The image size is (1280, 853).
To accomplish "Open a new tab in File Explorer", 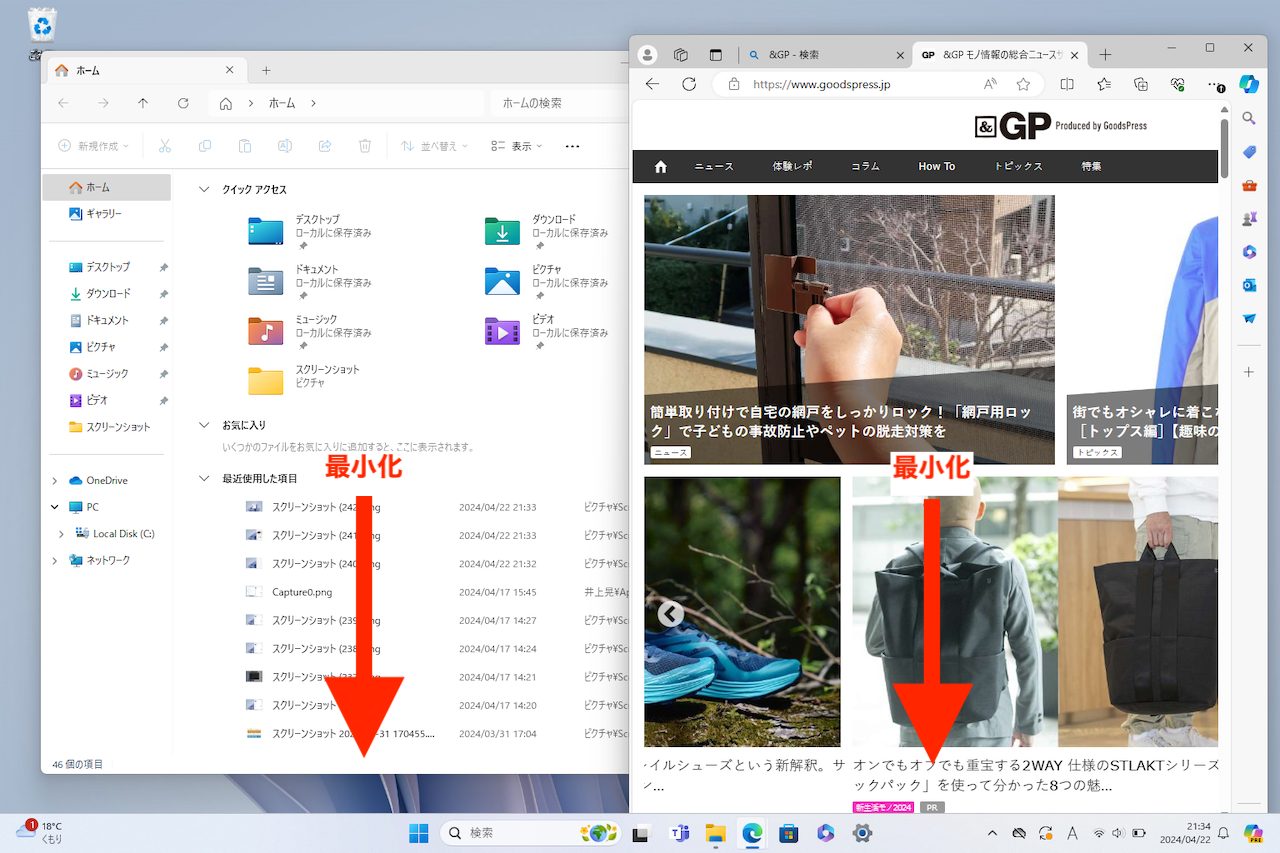I will click(x=266, y=70).
